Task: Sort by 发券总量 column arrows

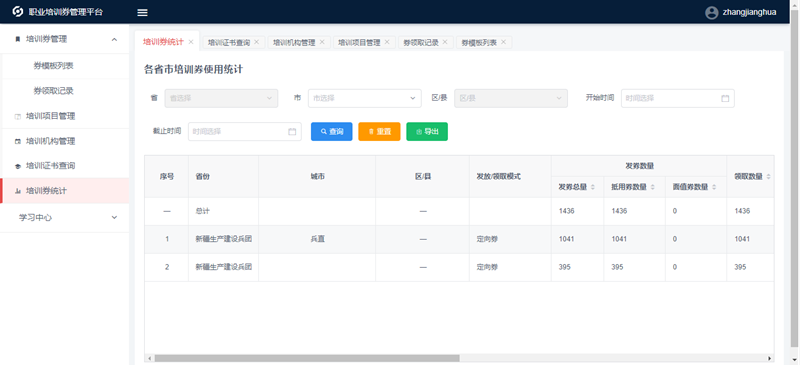Action: coord(592,187)
